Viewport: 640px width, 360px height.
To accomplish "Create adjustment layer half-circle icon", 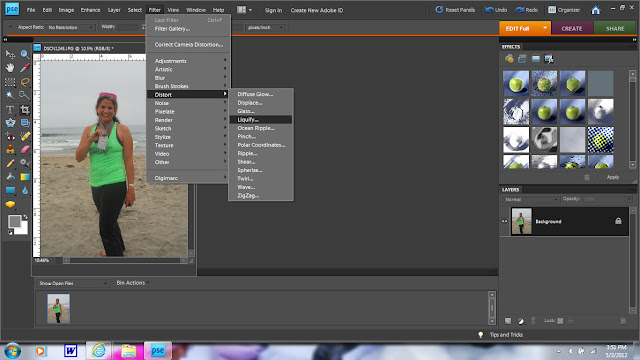I will [521, 321].
